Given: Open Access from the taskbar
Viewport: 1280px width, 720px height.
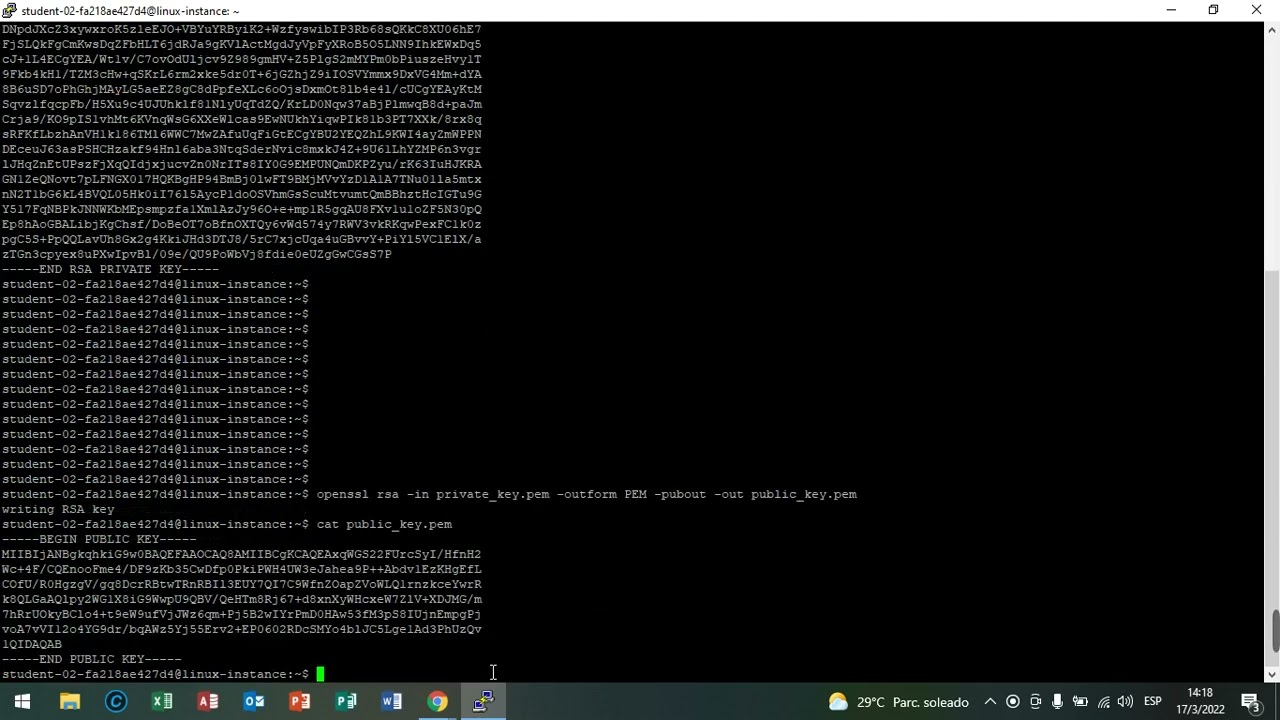Looking at the screenshot, I should [208, 702].
